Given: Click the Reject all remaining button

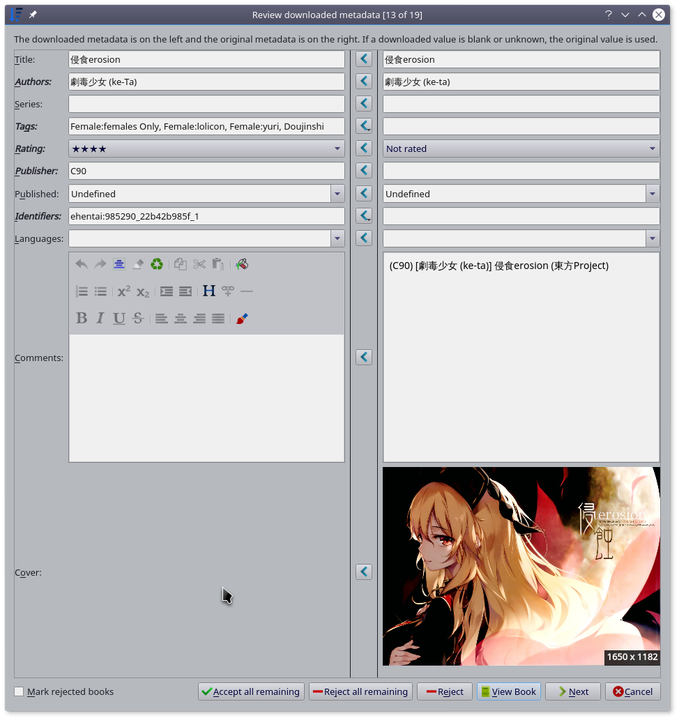Looking at the screenshot, I should pyautogui.click(x=360, y=692).
